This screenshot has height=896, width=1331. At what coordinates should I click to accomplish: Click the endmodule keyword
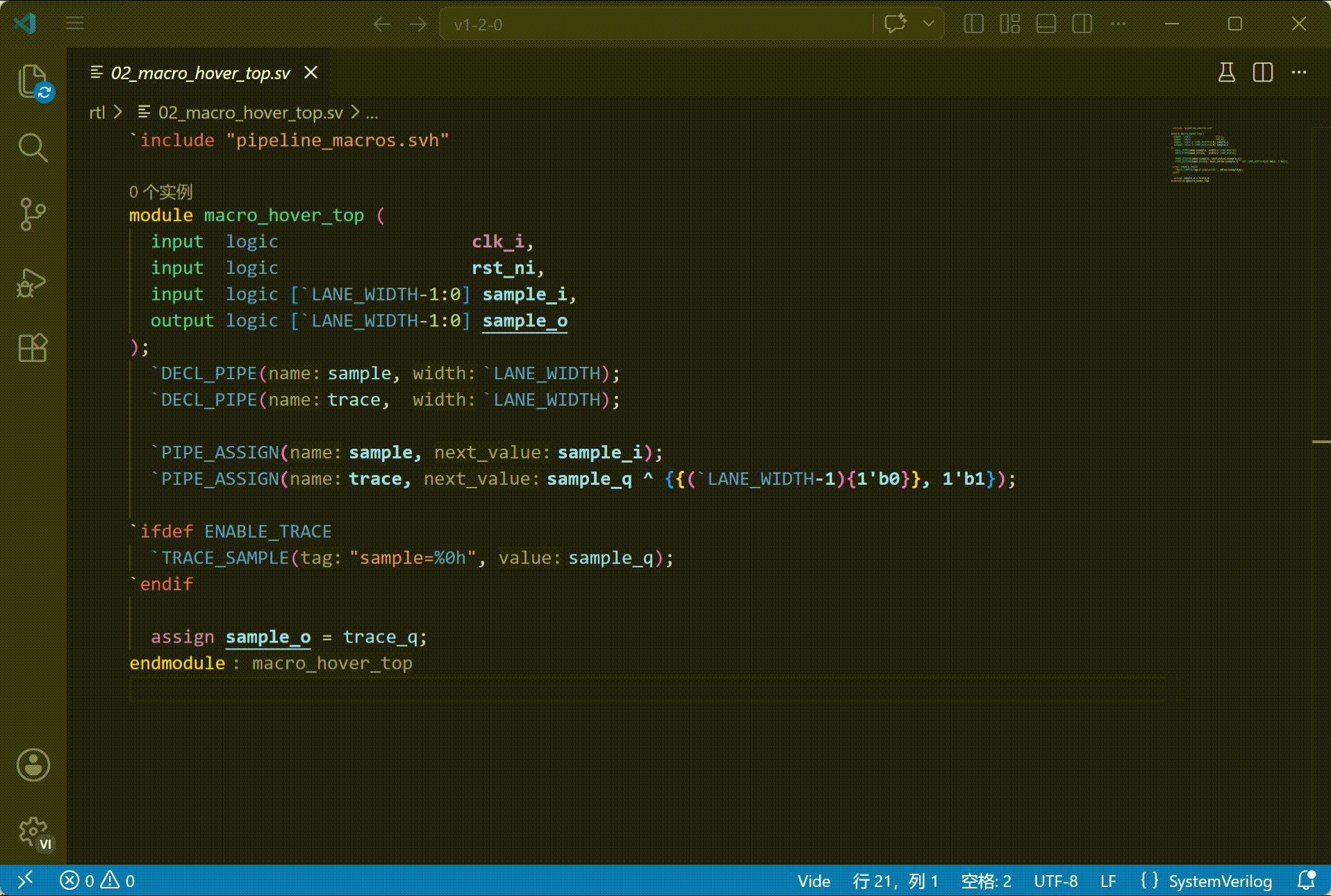coord(177,664)
